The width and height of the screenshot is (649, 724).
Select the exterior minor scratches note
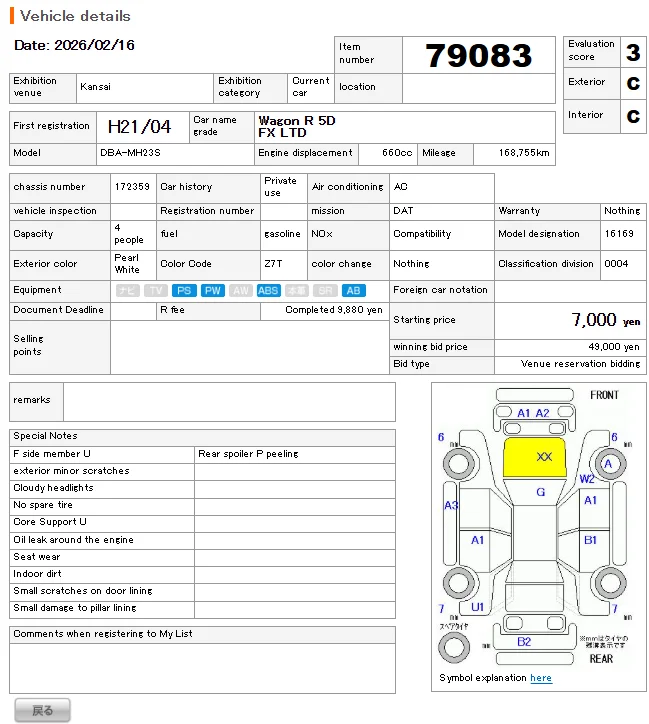(71, 471)
